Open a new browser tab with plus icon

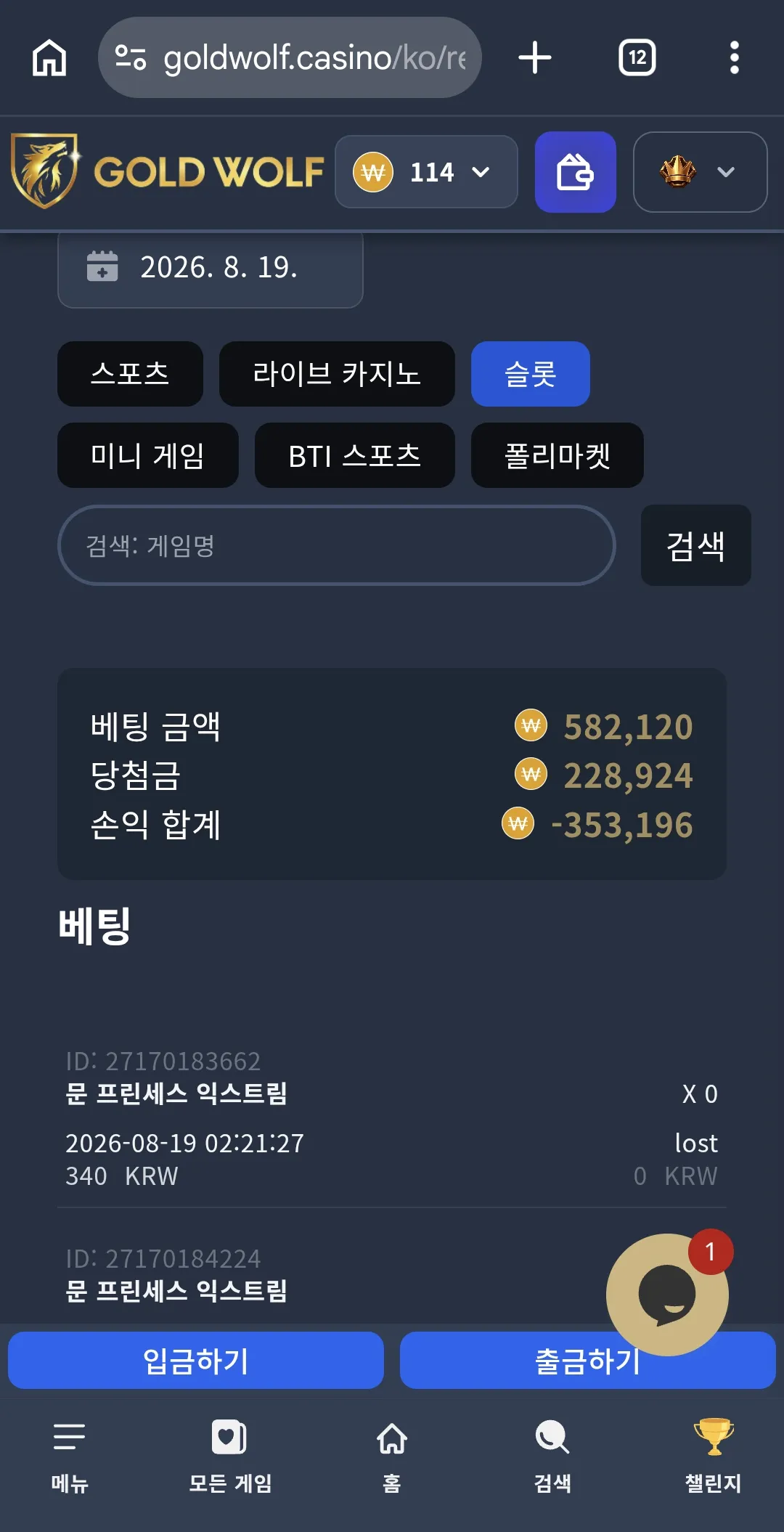(x=535, y=57)
